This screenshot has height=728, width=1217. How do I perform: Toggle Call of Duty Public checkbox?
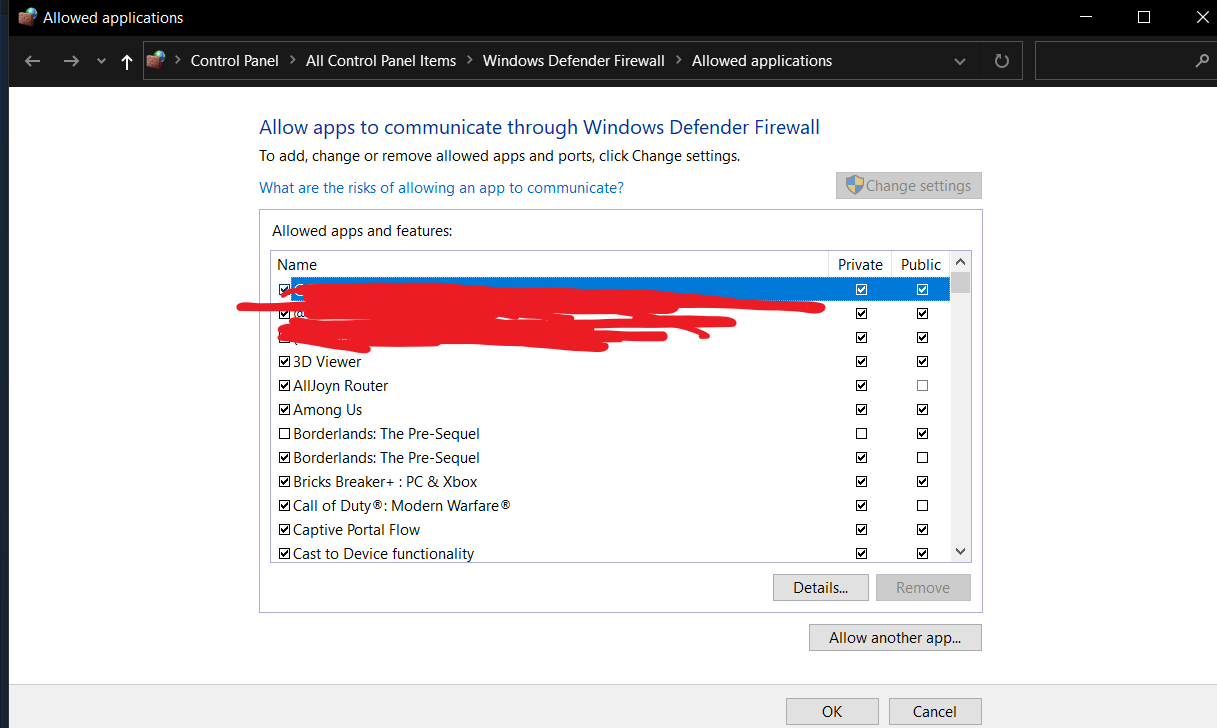click(922, 506)
